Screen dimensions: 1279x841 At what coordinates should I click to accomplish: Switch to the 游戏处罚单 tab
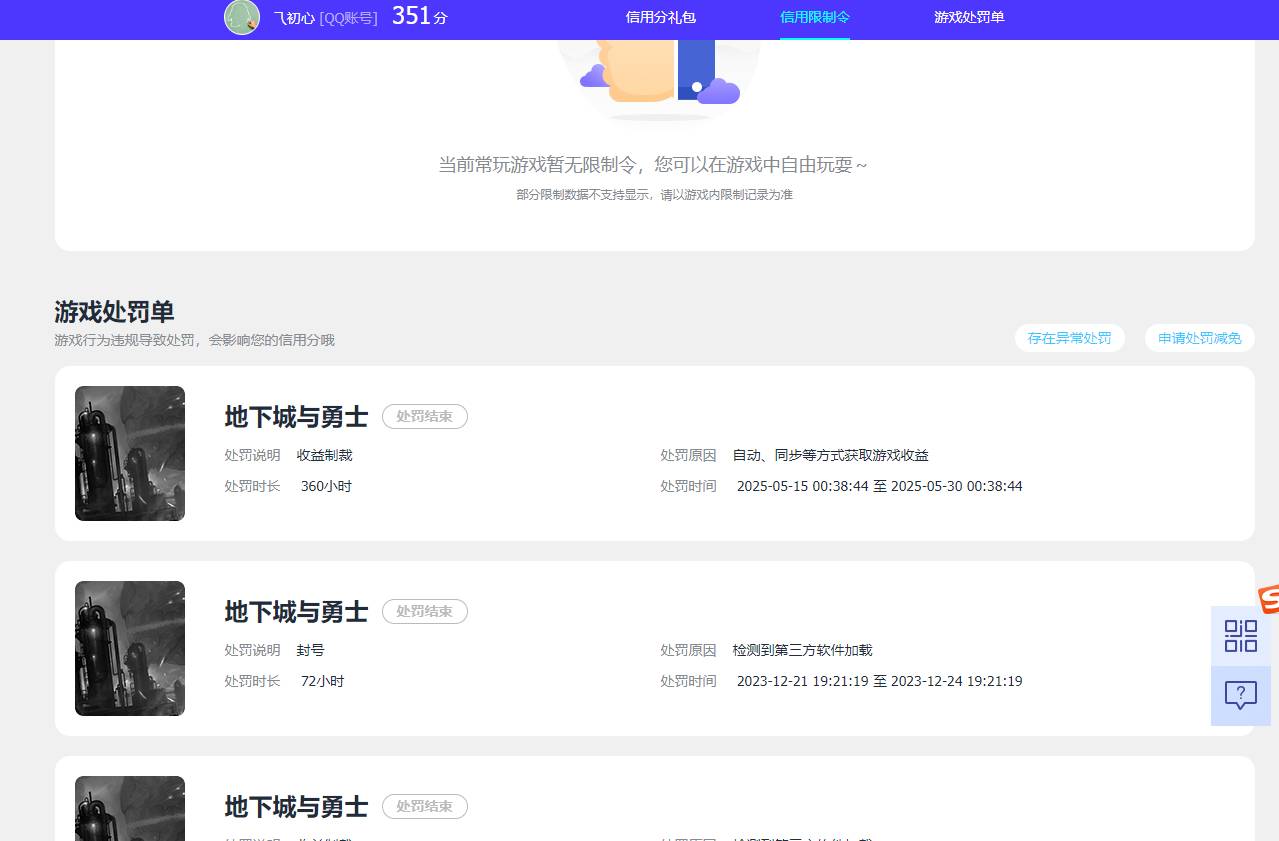968,17
